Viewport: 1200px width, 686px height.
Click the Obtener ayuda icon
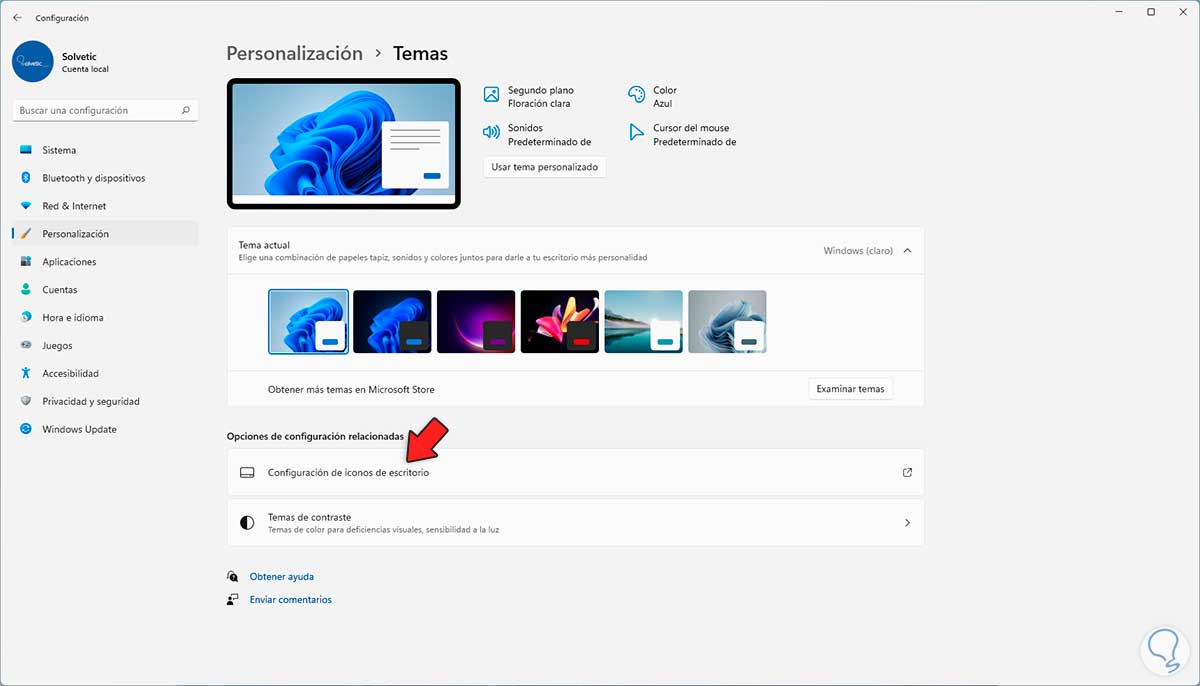pos(233,577)
